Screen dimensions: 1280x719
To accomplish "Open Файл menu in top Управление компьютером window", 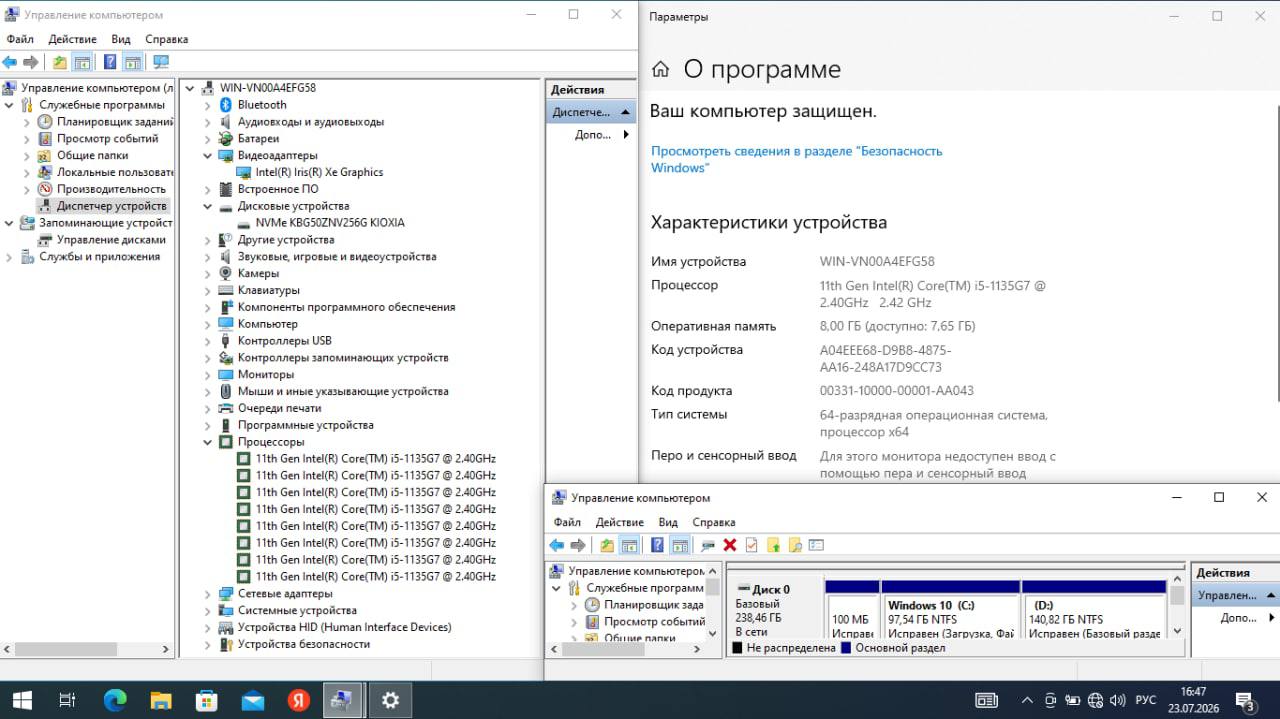I will 20,39.
